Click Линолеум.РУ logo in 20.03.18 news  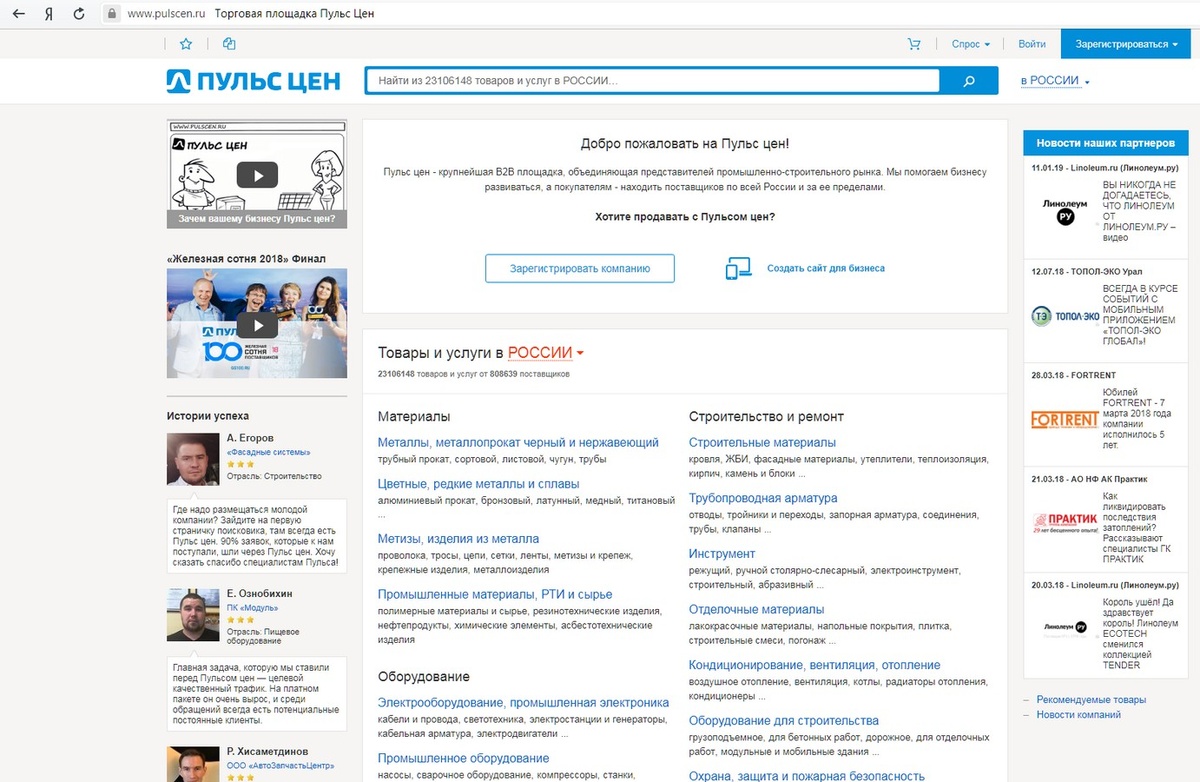pos(1064,627)
